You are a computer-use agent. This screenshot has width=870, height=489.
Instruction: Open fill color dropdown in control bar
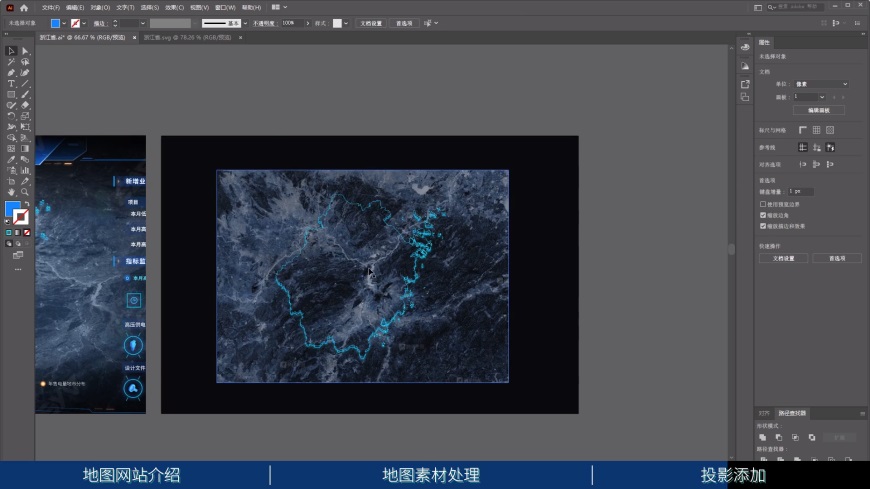(64, 23)
